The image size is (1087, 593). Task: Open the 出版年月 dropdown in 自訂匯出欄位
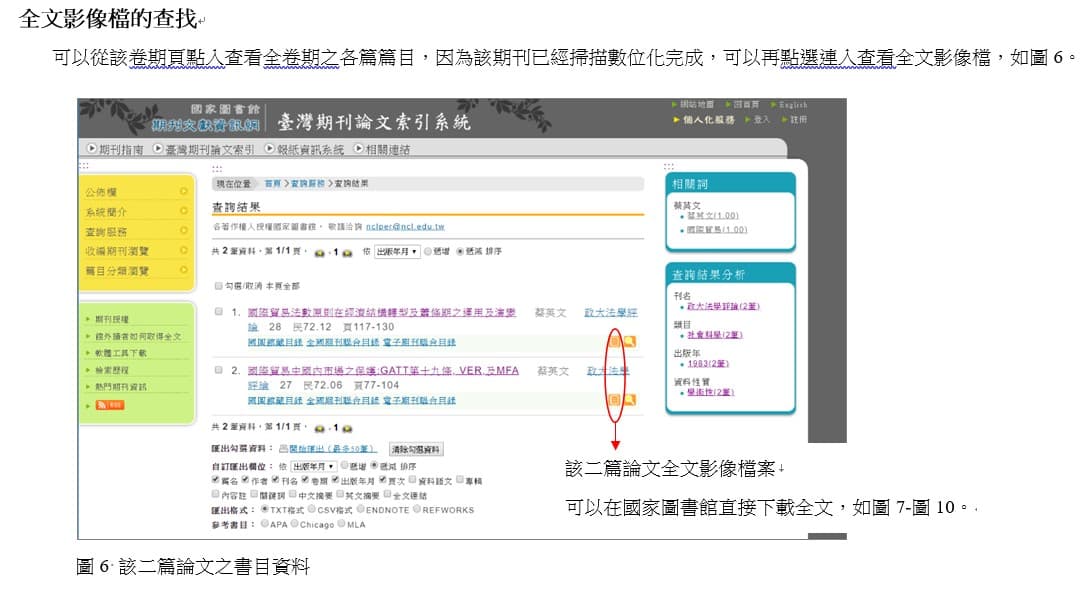313,466
